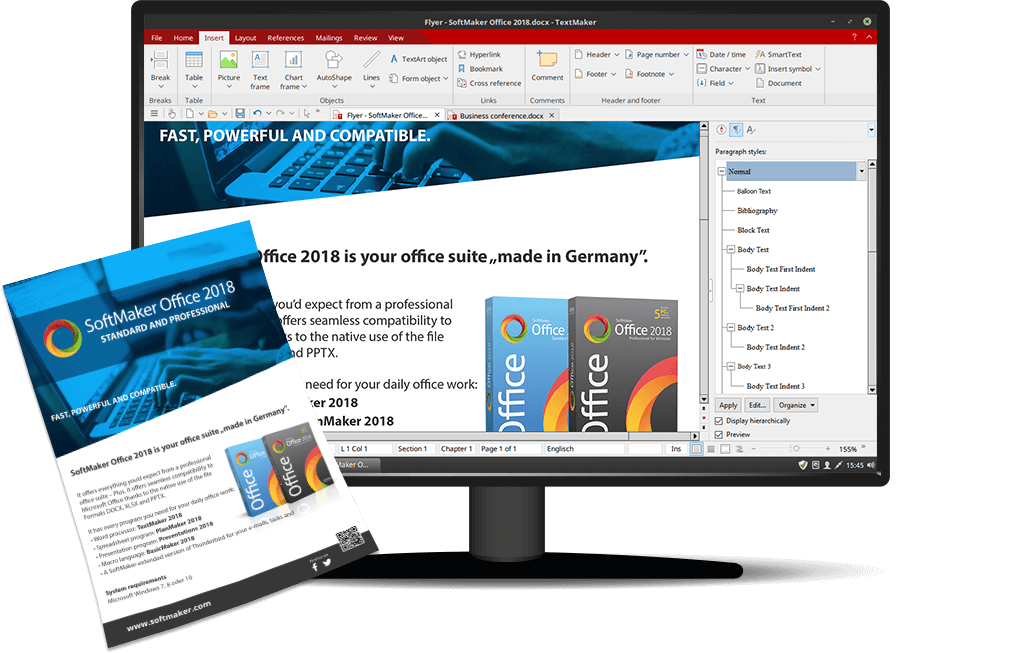Click the Text frame icon

260,66
